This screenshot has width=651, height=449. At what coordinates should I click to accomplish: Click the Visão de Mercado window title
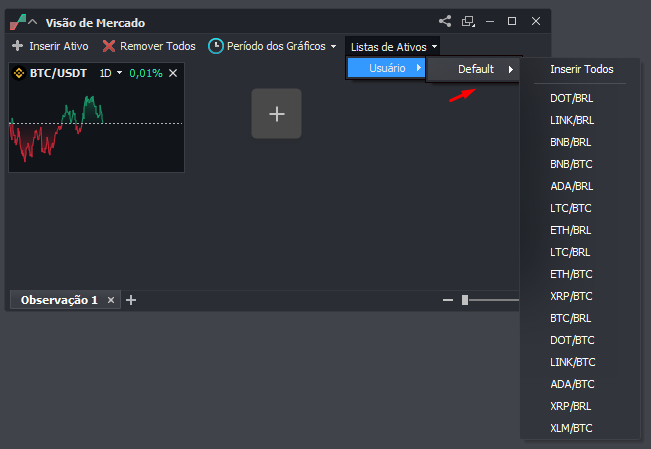pos(95,23)
